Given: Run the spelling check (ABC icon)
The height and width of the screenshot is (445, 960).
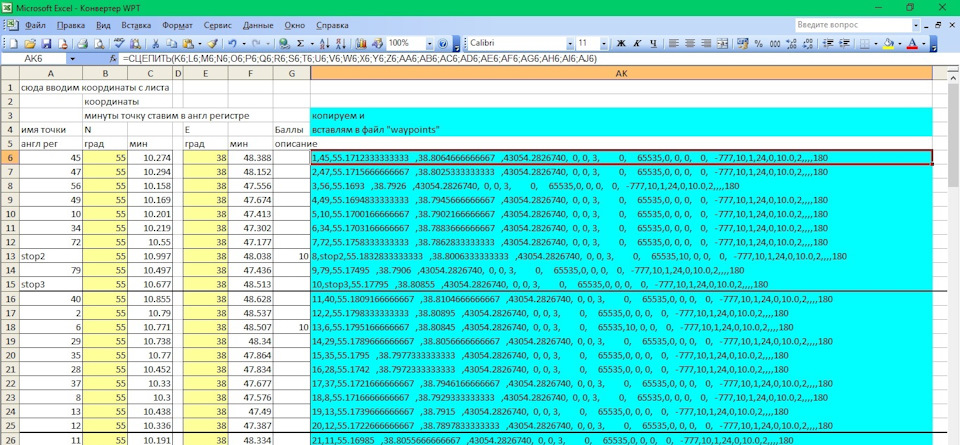Looking at the screenshot, I should pos(118,44).
